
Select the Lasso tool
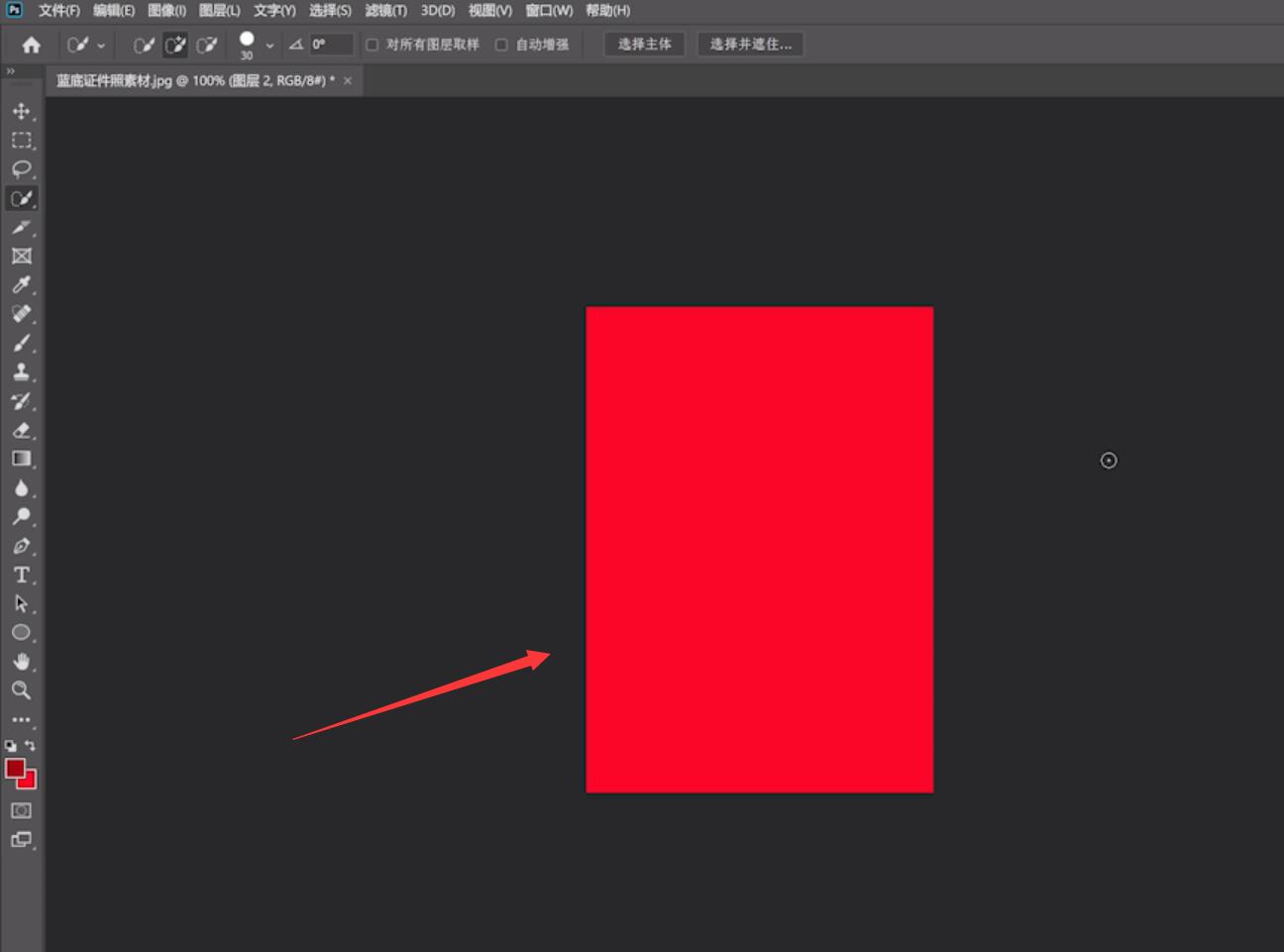tap(21, 169)
